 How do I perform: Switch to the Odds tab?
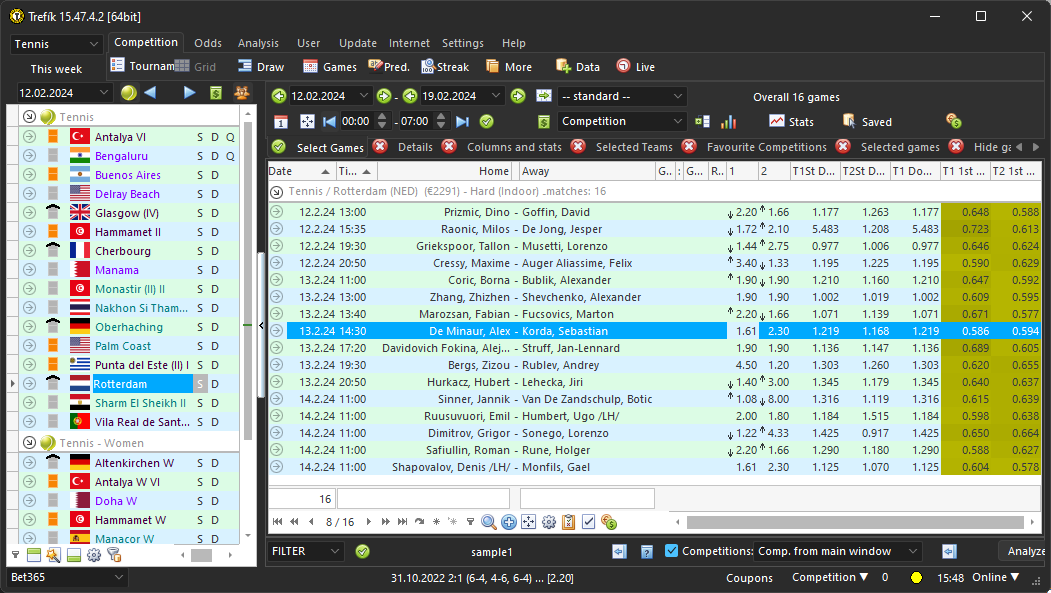click(x=208, y=43)
